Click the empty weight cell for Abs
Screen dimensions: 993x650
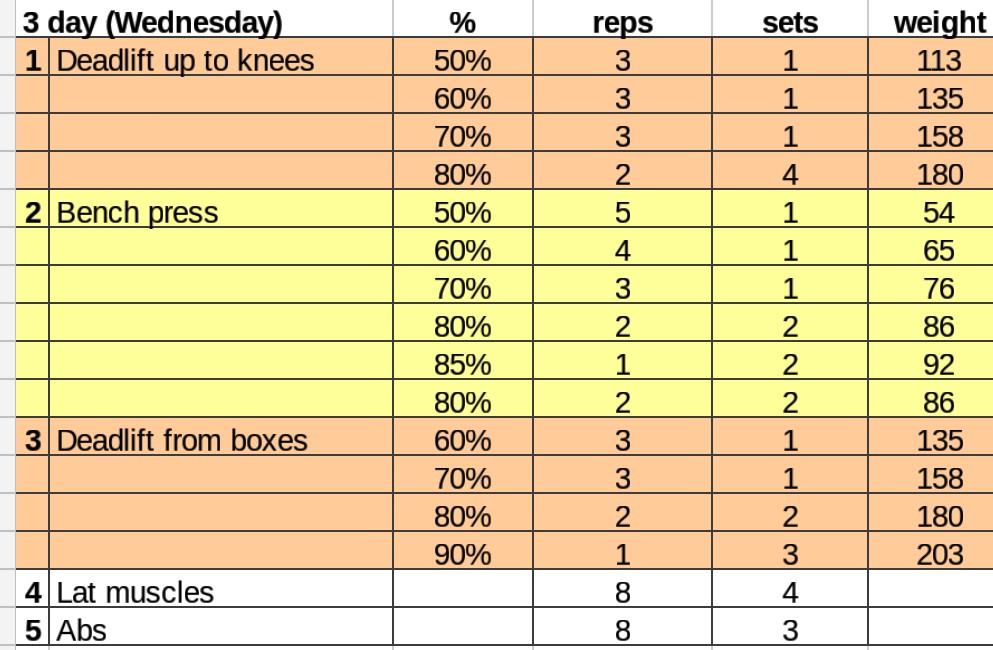pos(930,631)
